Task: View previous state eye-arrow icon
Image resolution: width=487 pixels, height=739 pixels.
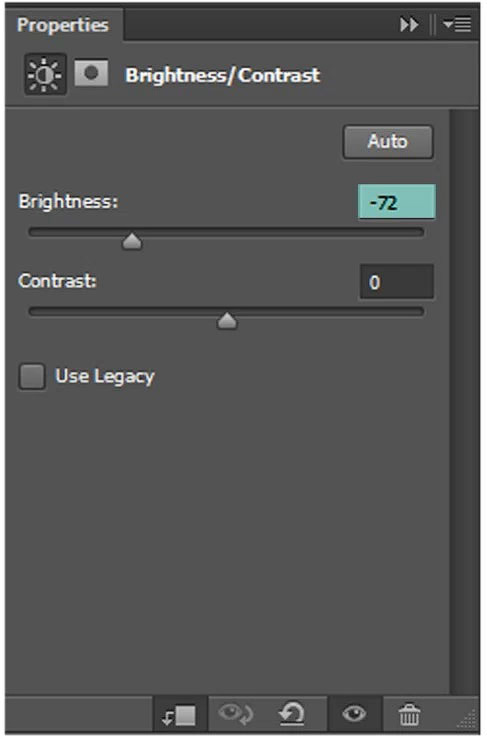Action: click(236, 713)
